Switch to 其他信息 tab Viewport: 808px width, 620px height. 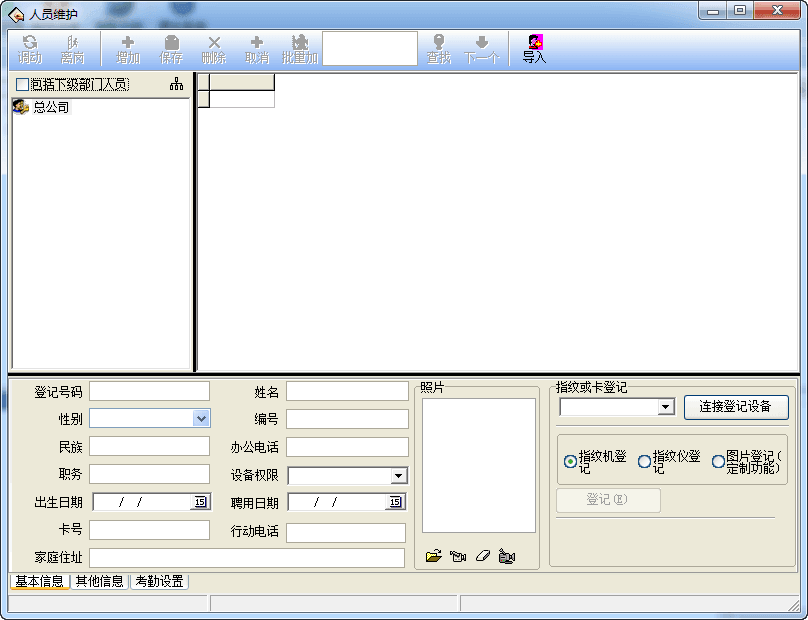tap(99, 581)
